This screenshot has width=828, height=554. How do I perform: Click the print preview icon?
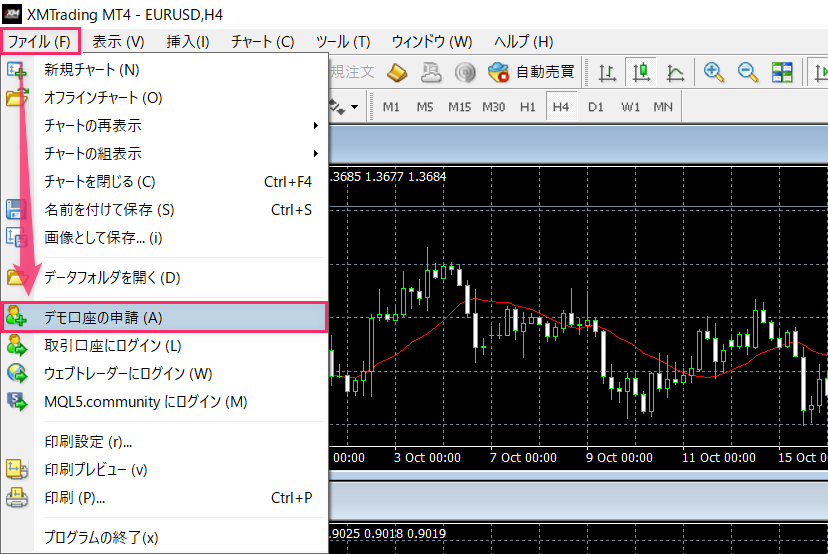pos(16,469)
